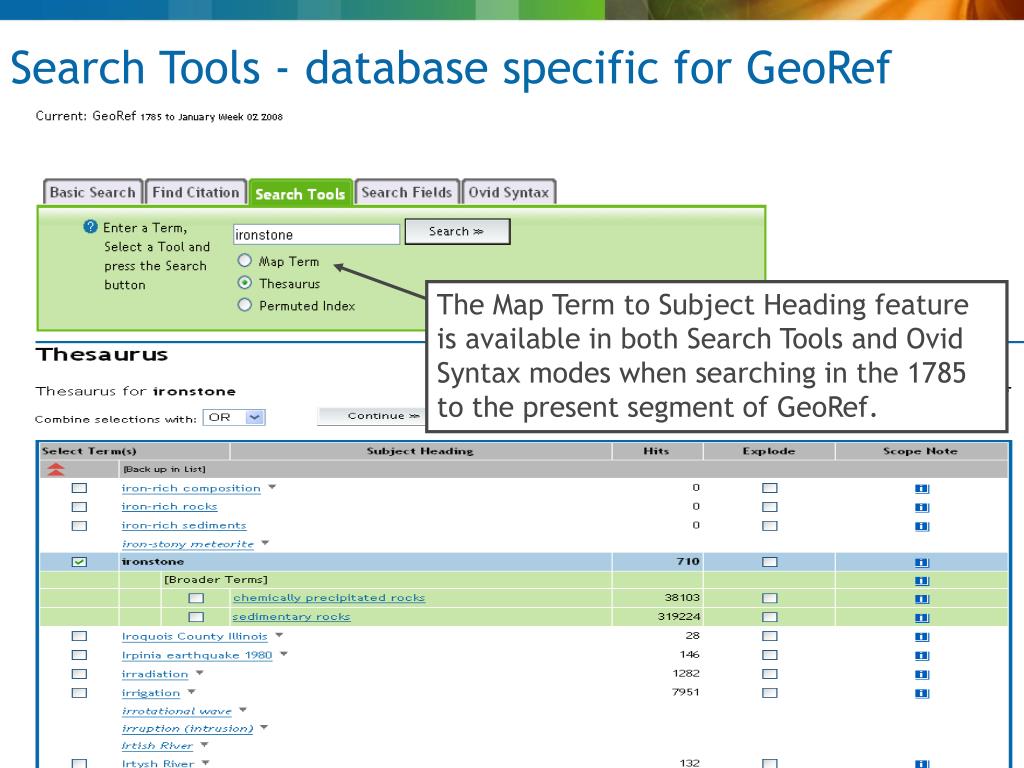The width and height of the screenshot is (1024, 768).
Task: Check the Explode box for irrigation
Action: [770, 693]
